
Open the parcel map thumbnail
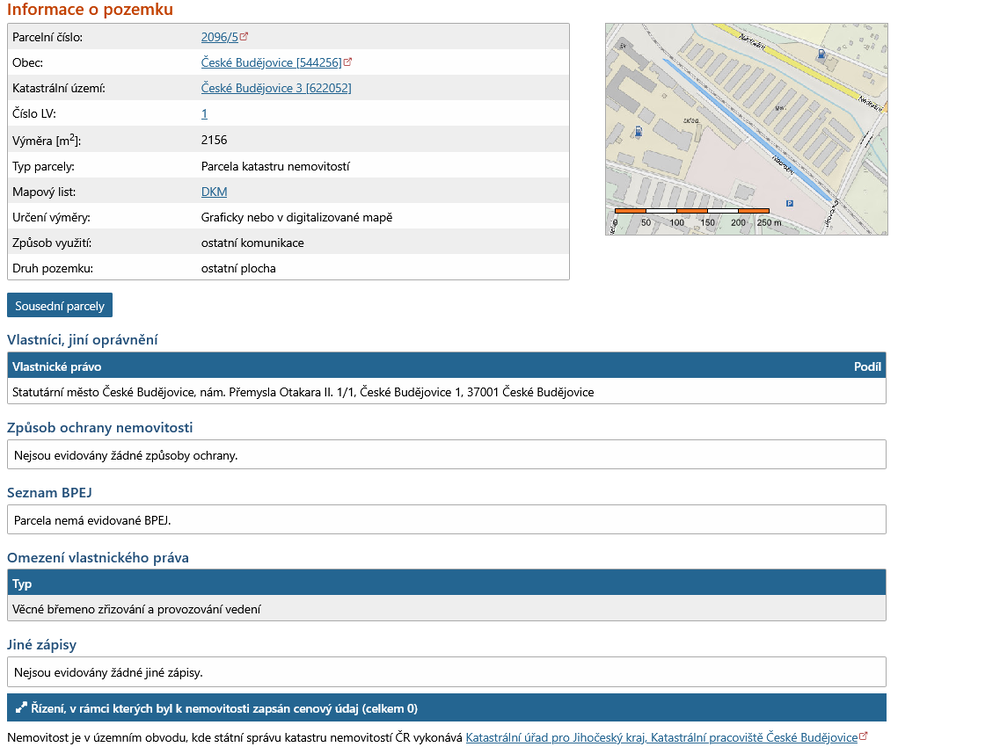coord(746,129)
